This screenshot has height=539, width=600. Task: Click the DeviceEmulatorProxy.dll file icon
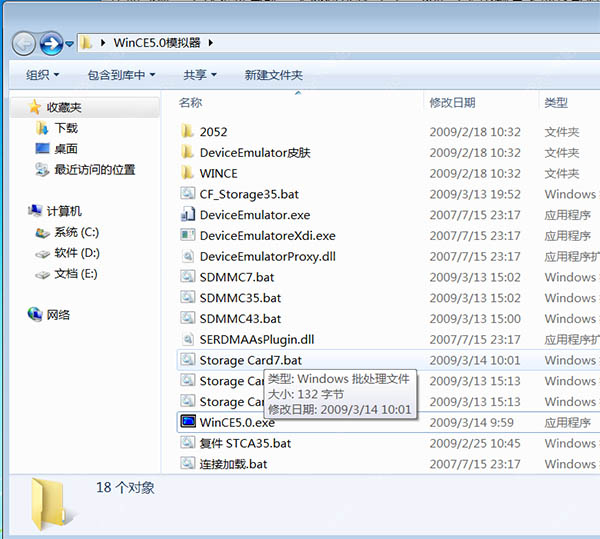point(188,256)
